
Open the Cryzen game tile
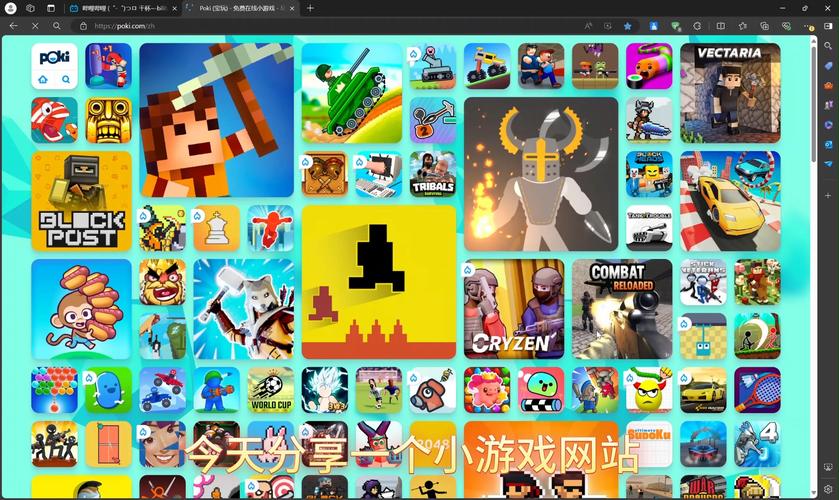click(514, 309)
